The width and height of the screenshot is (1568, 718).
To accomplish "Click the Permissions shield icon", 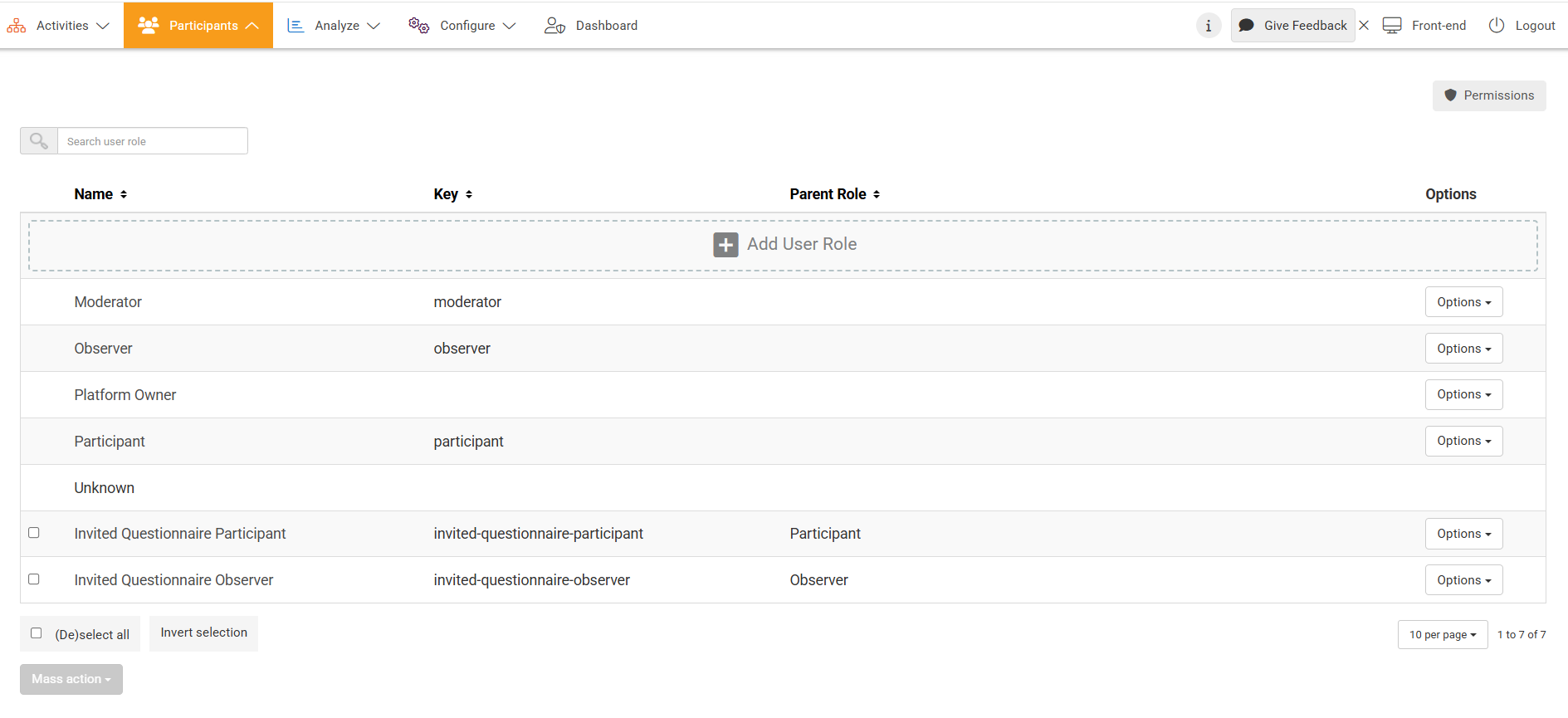I will point(1450,95).
